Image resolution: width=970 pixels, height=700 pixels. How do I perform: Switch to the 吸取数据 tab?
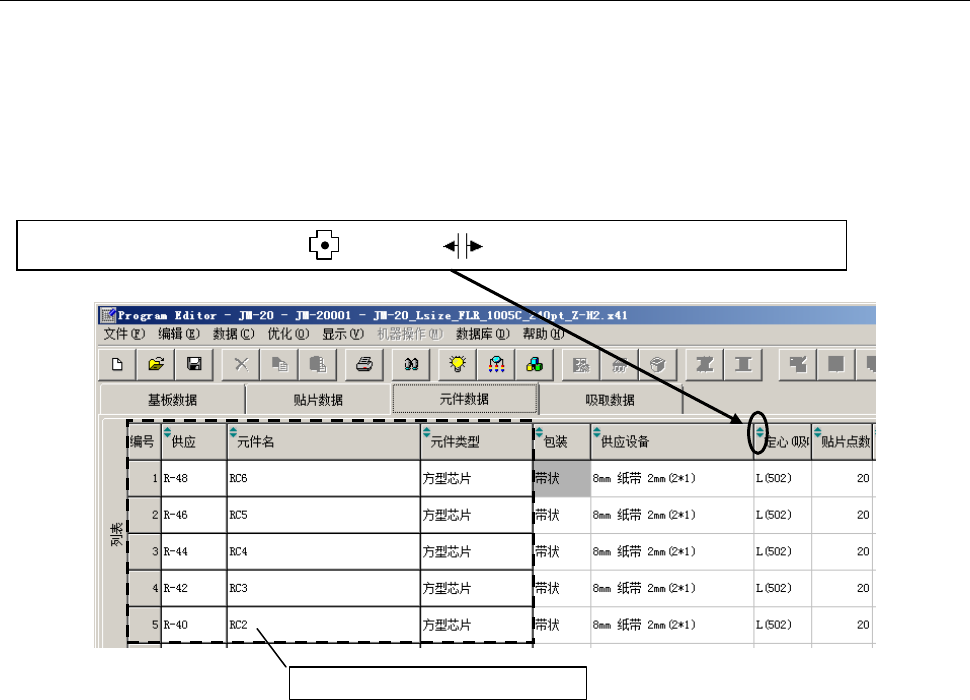pos(610,399)
